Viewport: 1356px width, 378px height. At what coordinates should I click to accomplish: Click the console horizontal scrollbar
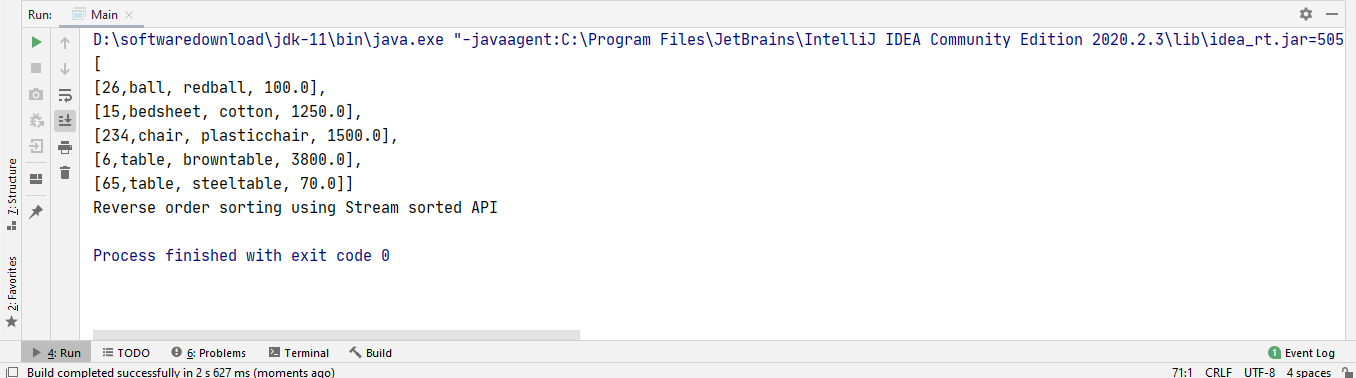(336, 335)
